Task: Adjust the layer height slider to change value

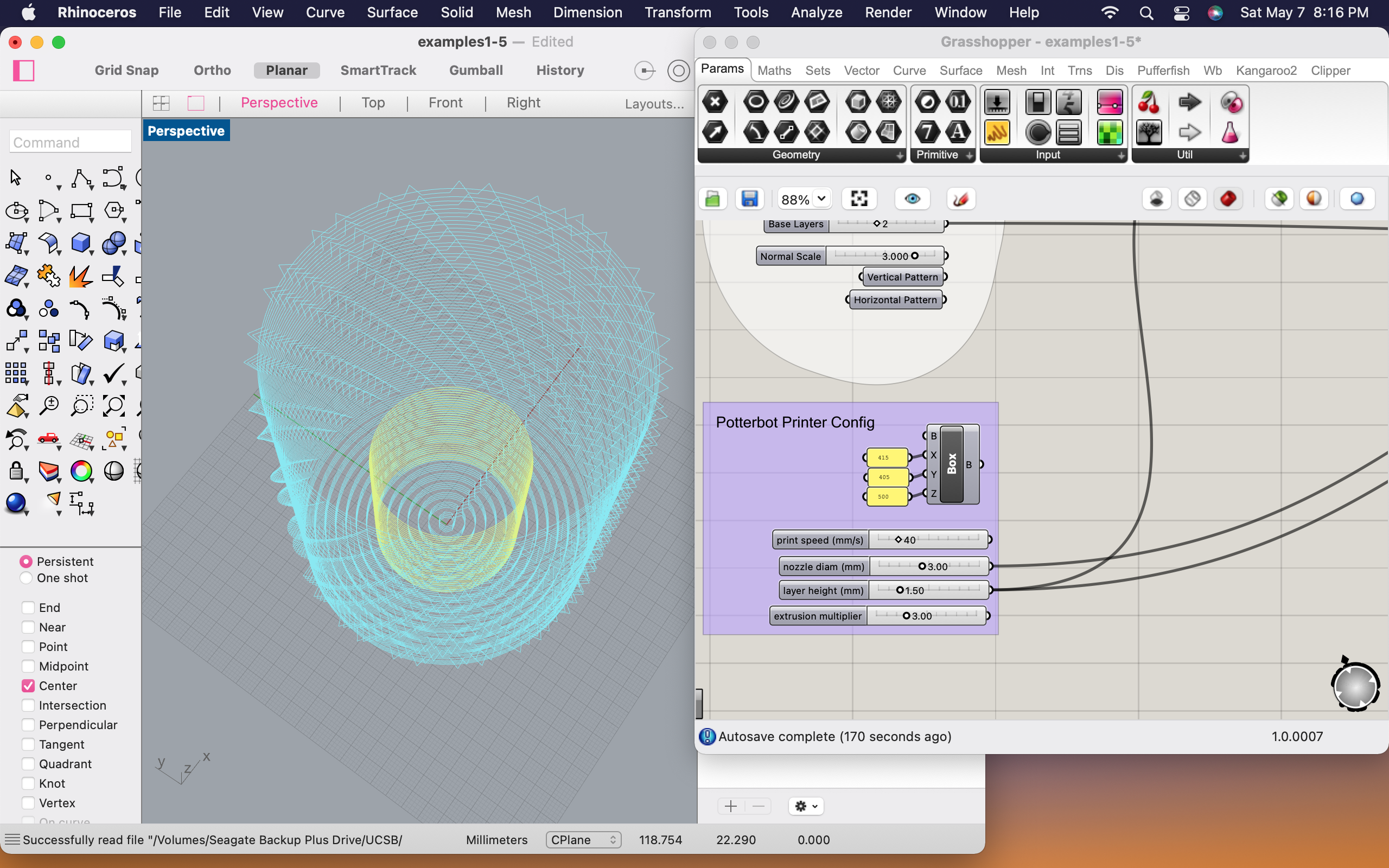Action: pyautogui.click(x=900, y=590)
